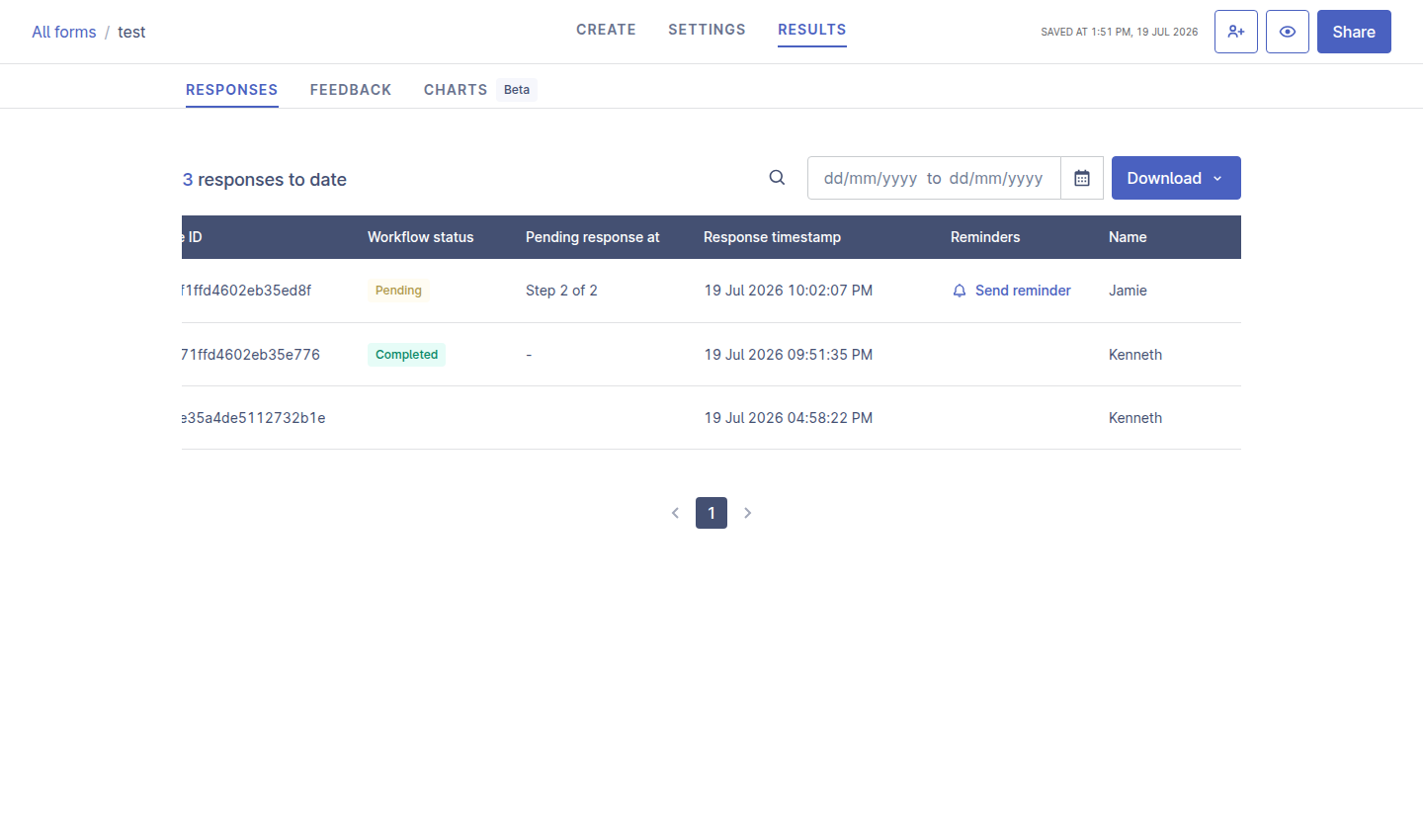Image resolution: width=1423 pixels, height=840 pixels.
Task: Click the Share button
Action: tap(1354, 32)
